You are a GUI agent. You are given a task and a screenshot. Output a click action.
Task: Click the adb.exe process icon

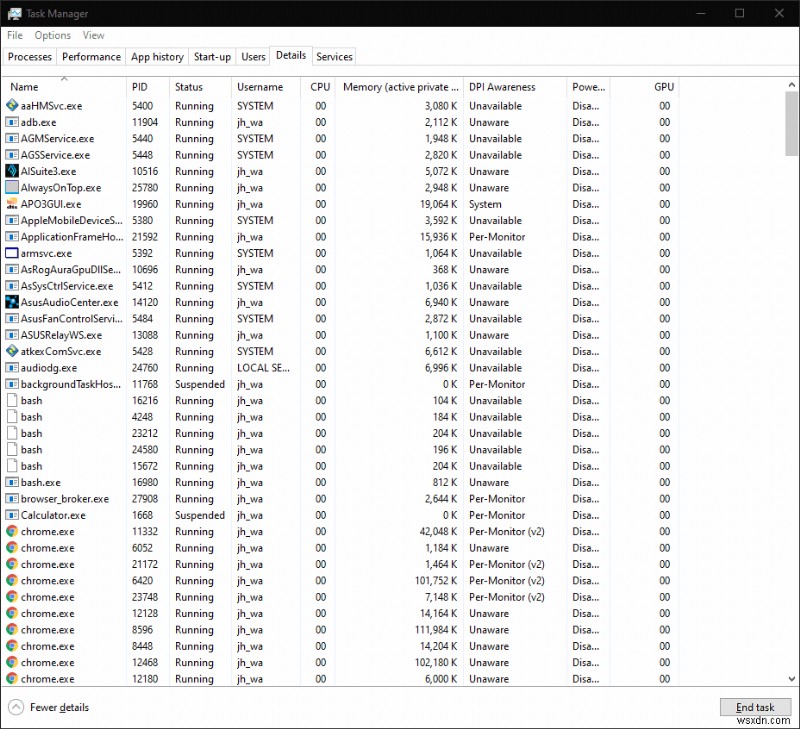point(14,122)
